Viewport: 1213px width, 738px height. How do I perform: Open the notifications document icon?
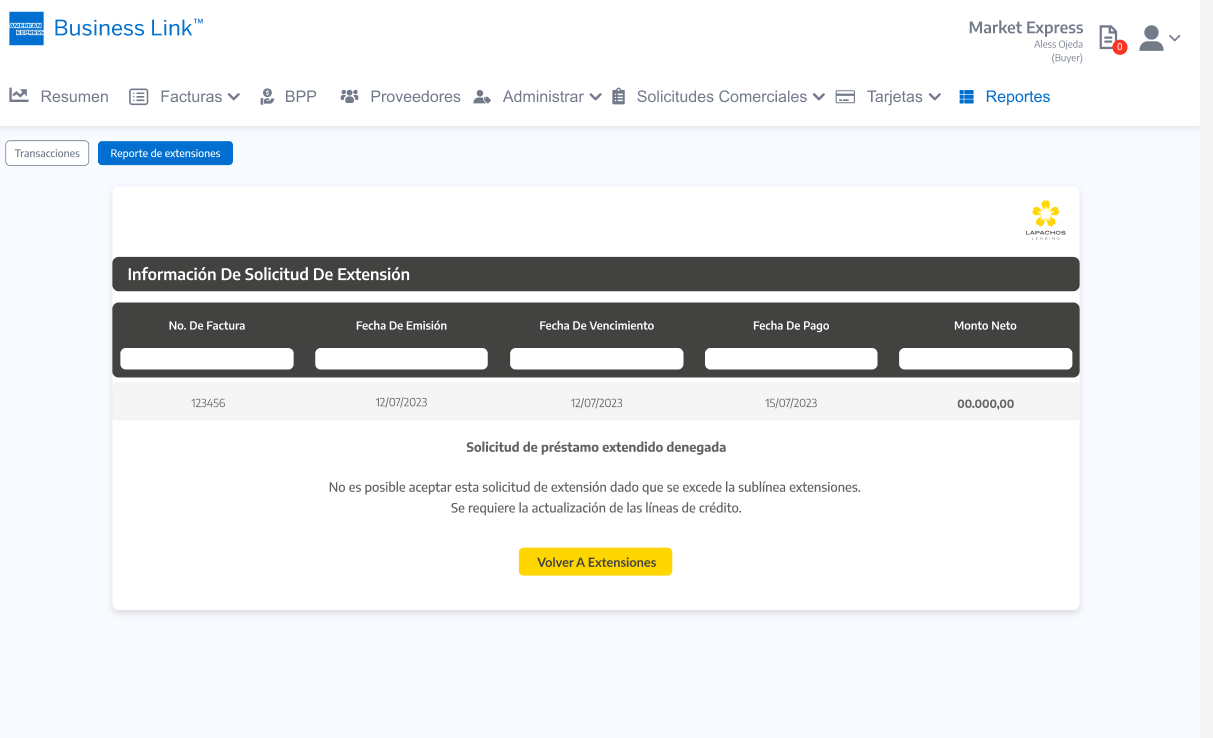tap(1108, 38)
